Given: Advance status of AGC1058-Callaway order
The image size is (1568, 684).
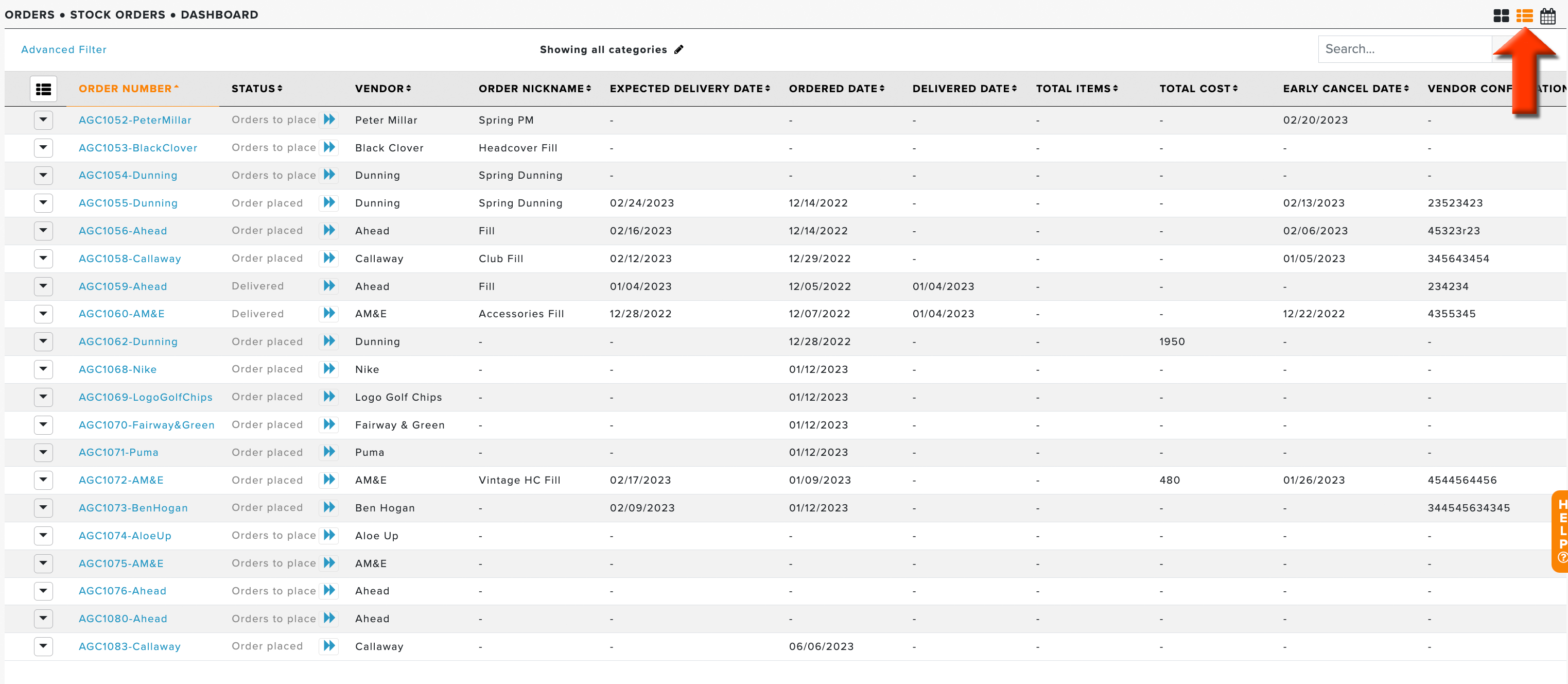Looking at the screenshot, I should click(x=329, y=258).
